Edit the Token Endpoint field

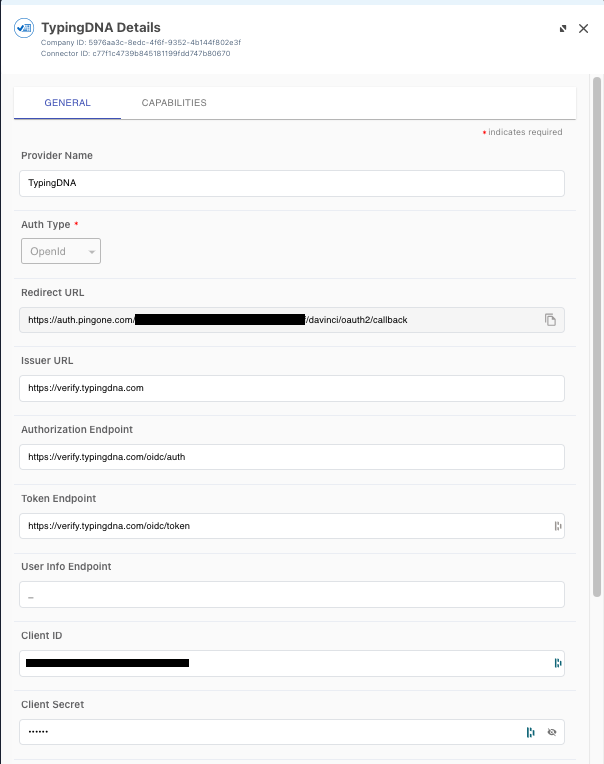click(x=292, y=526)
